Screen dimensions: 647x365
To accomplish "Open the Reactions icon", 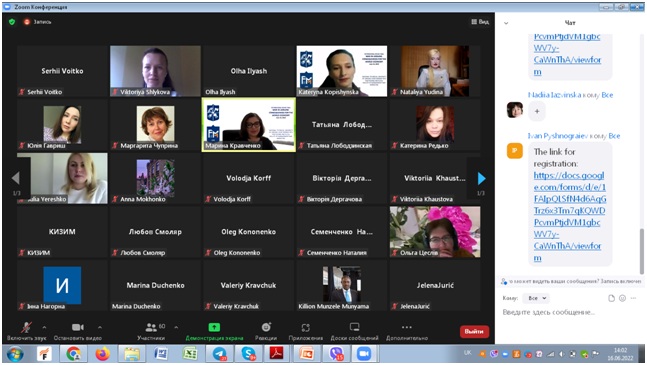I will 266,327.
